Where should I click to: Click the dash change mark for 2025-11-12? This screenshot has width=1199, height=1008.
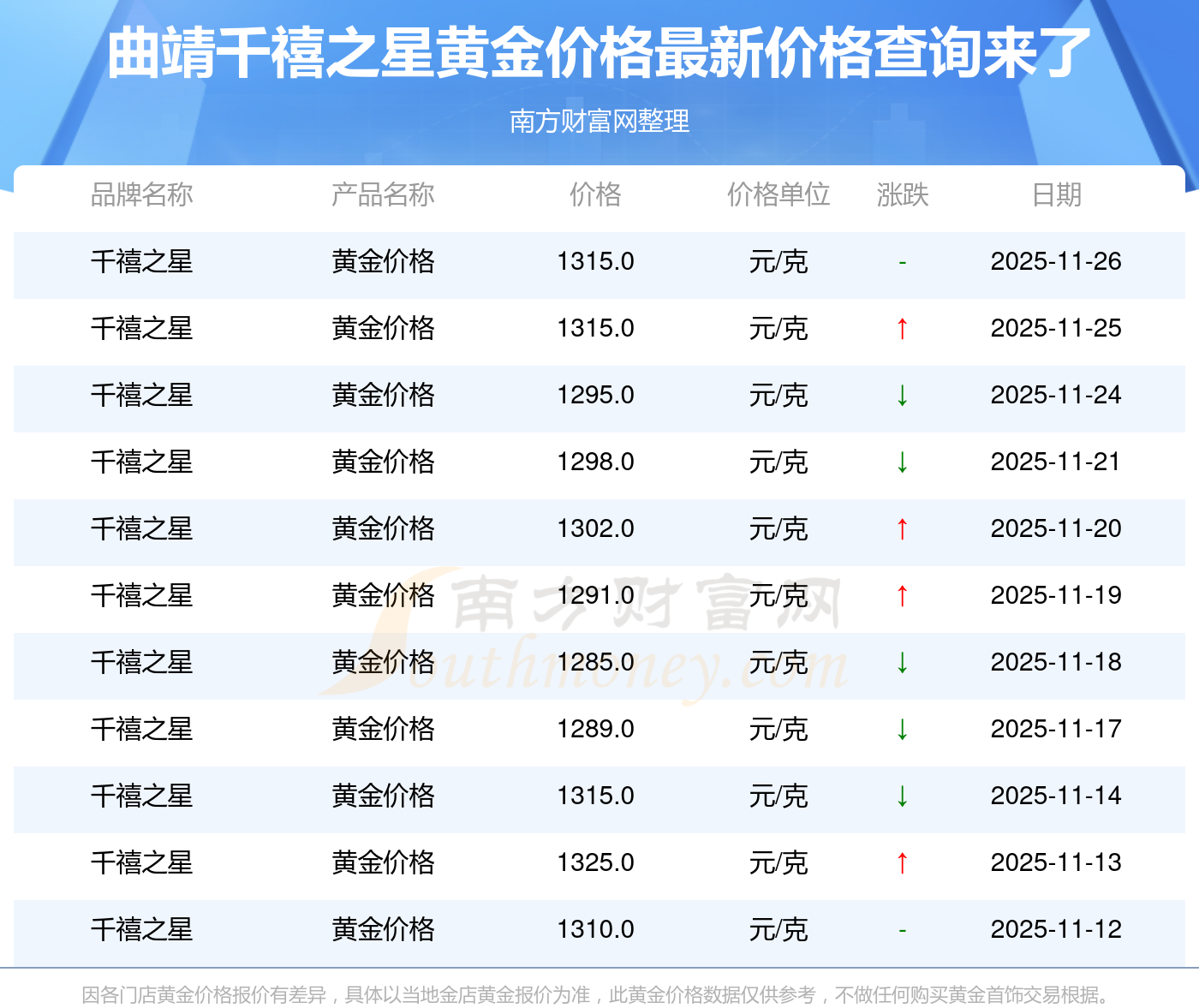902,930
